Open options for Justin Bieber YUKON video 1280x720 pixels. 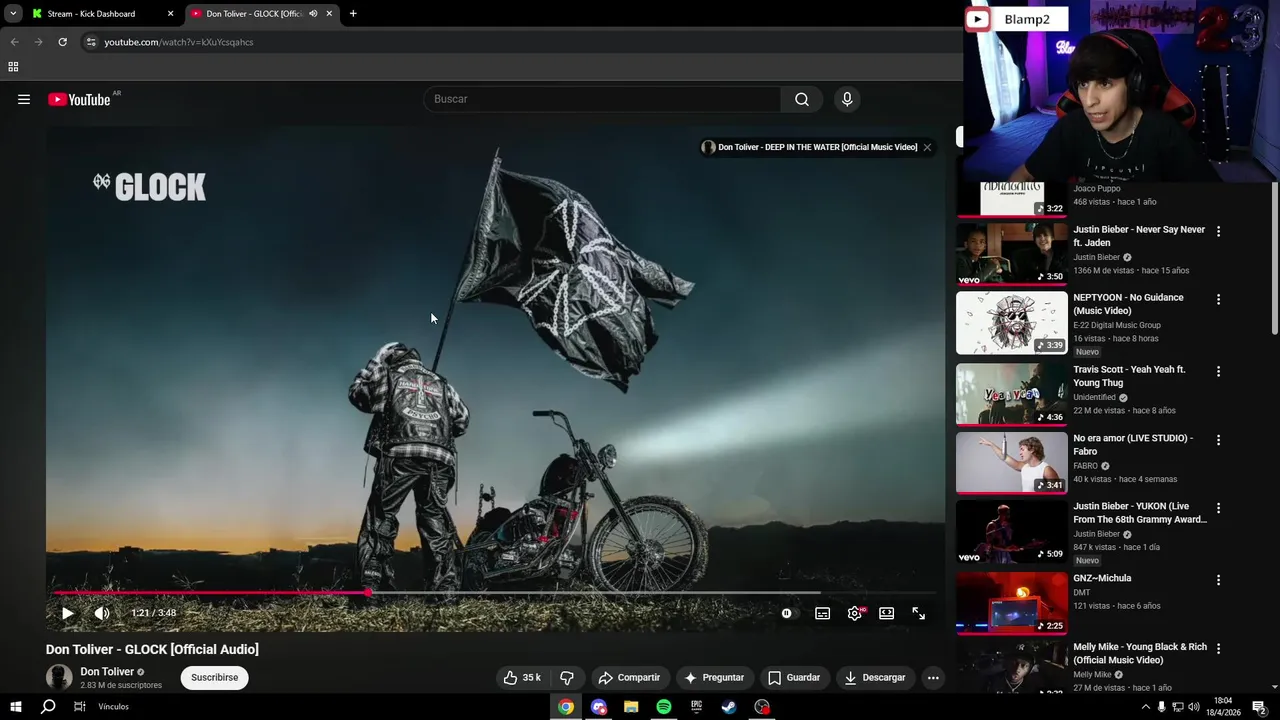[x=1218, y=508]
